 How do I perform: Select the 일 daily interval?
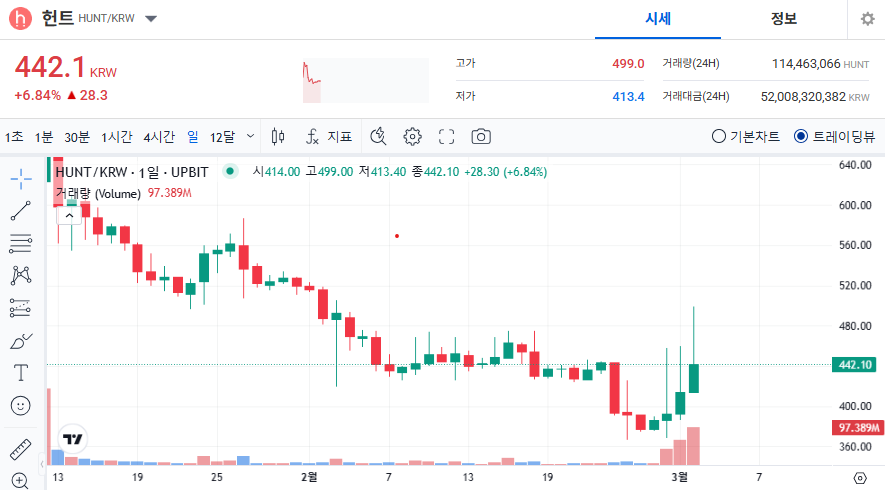(x=193, y=137)
